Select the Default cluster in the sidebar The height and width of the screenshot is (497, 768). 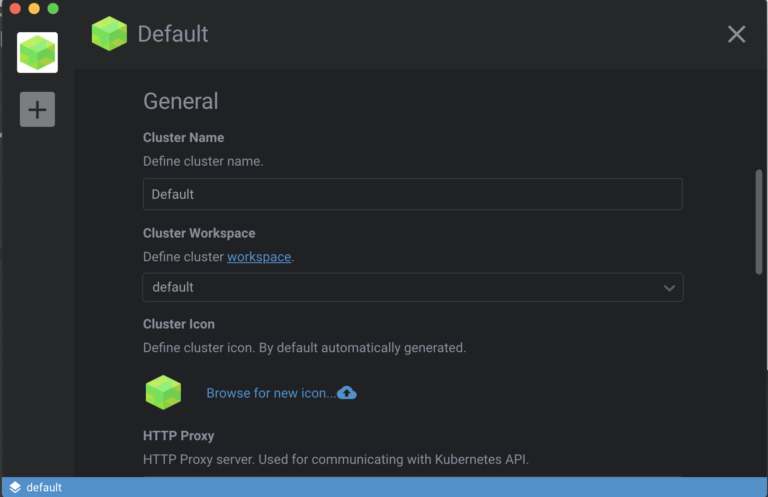(37, 52)
